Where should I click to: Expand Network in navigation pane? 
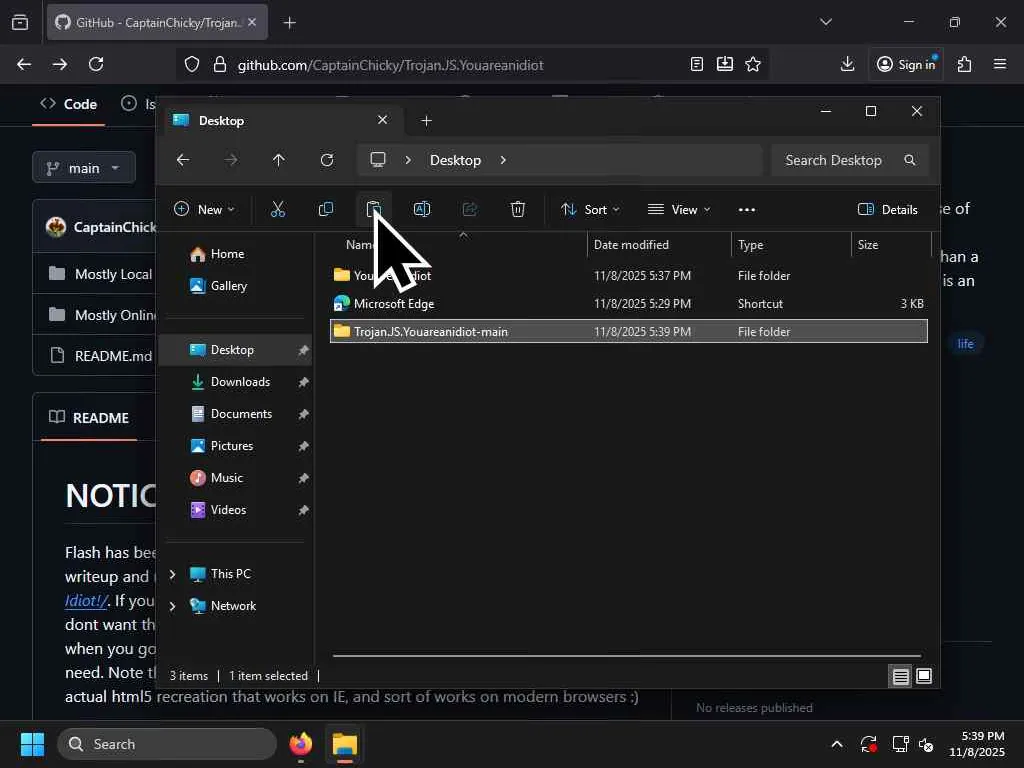pos(172,606)
